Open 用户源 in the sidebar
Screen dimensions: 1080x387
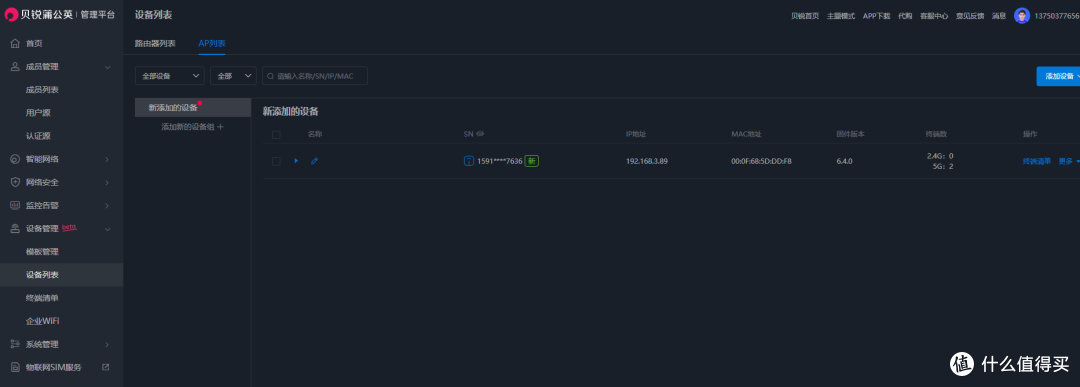38,113
